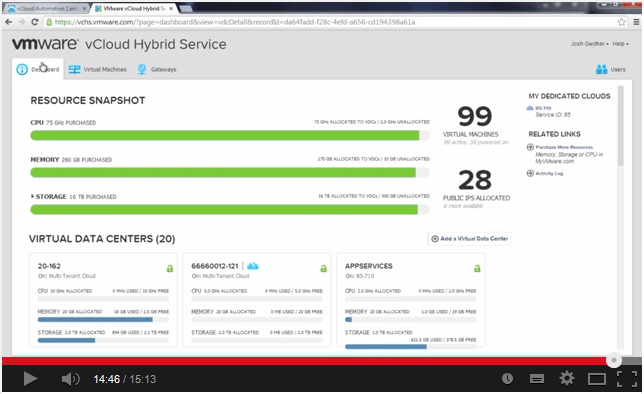Image resolution: width=644 pixels, height=394 pixels.
Task: Click the green lock on APPSERVICES card
Action: tap(477, 268)
